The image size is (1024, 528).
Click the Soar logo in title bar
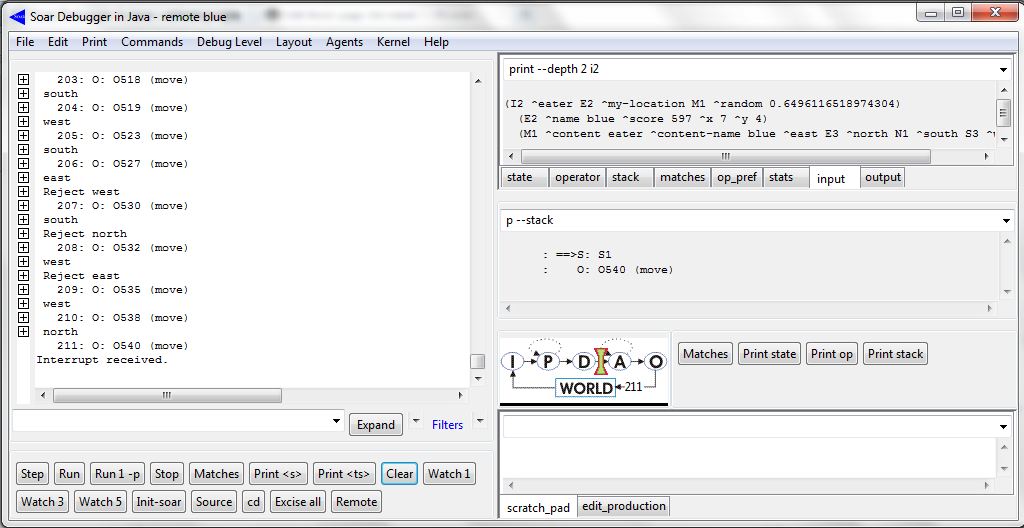tap(16, 16)
